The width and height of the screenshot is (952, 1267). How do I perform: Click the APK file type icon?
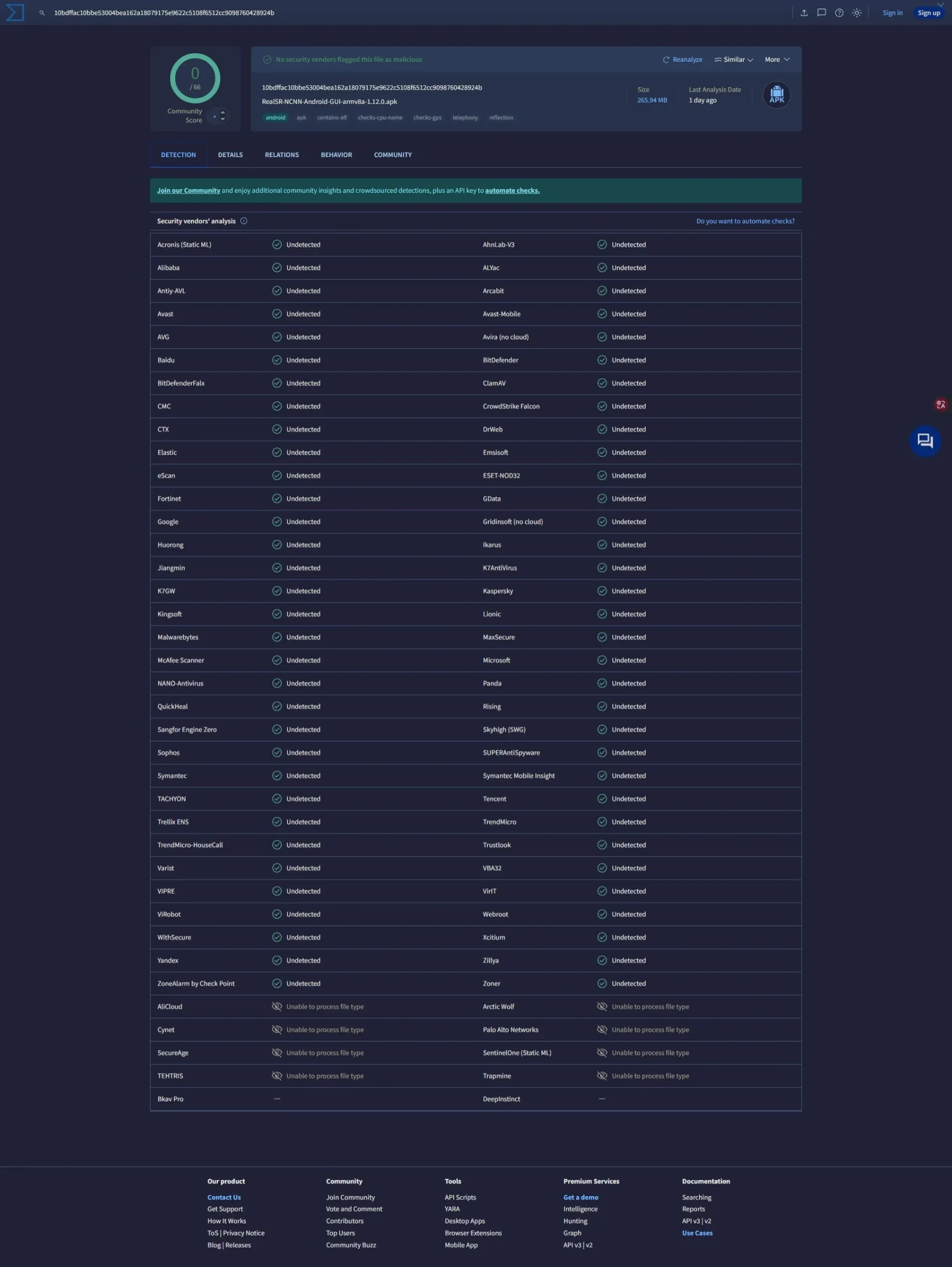tap(776, 95)
